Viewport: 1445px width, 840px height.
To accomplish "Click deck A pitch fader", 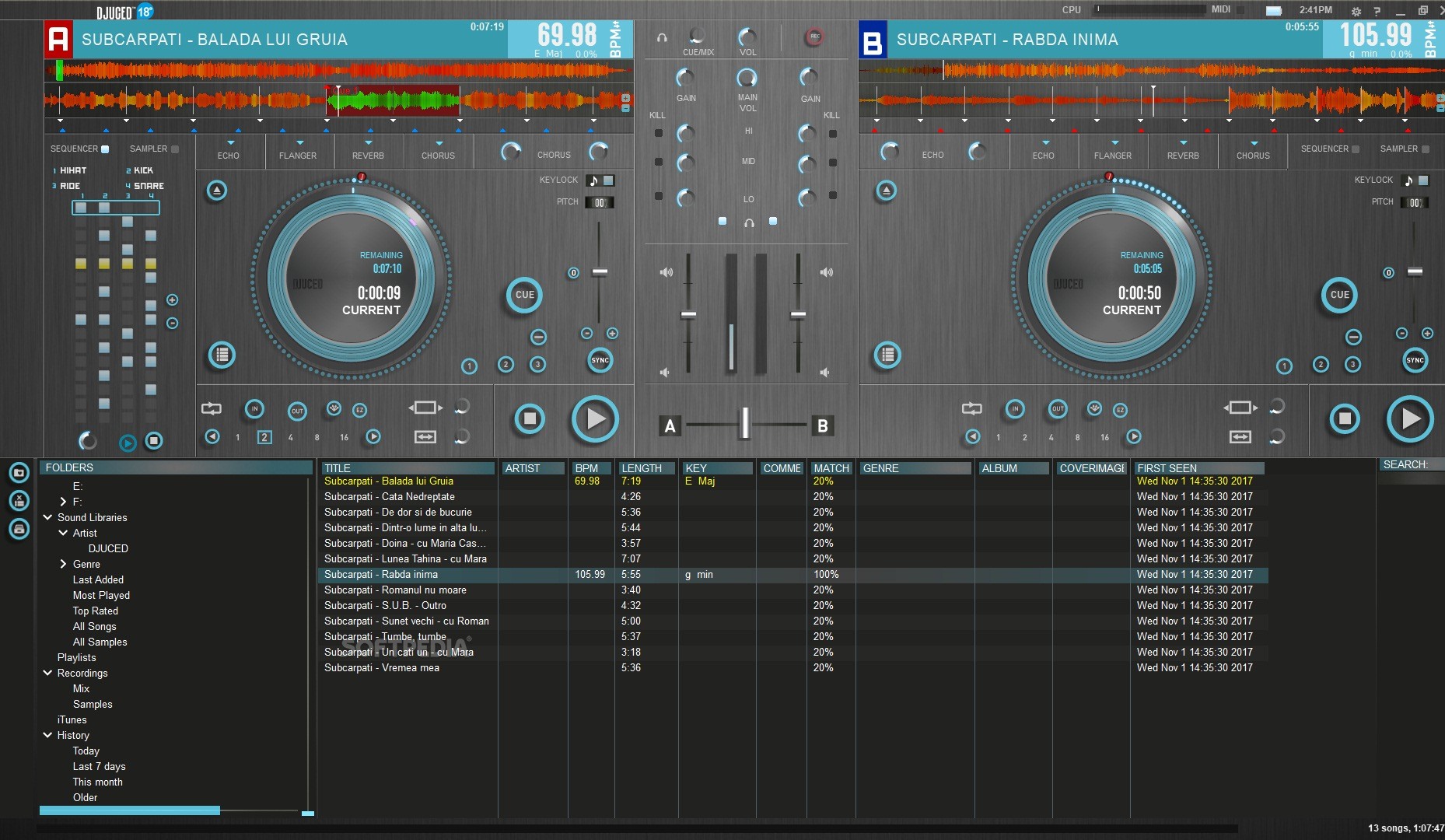I will tap(600, 272).
